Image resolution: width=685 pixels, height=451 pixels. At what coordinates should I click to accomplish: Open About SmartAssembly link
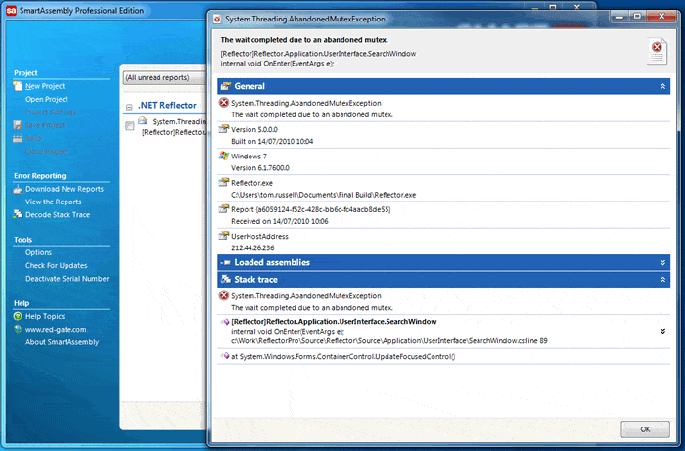pyautogui.click(x=62, y=343)
